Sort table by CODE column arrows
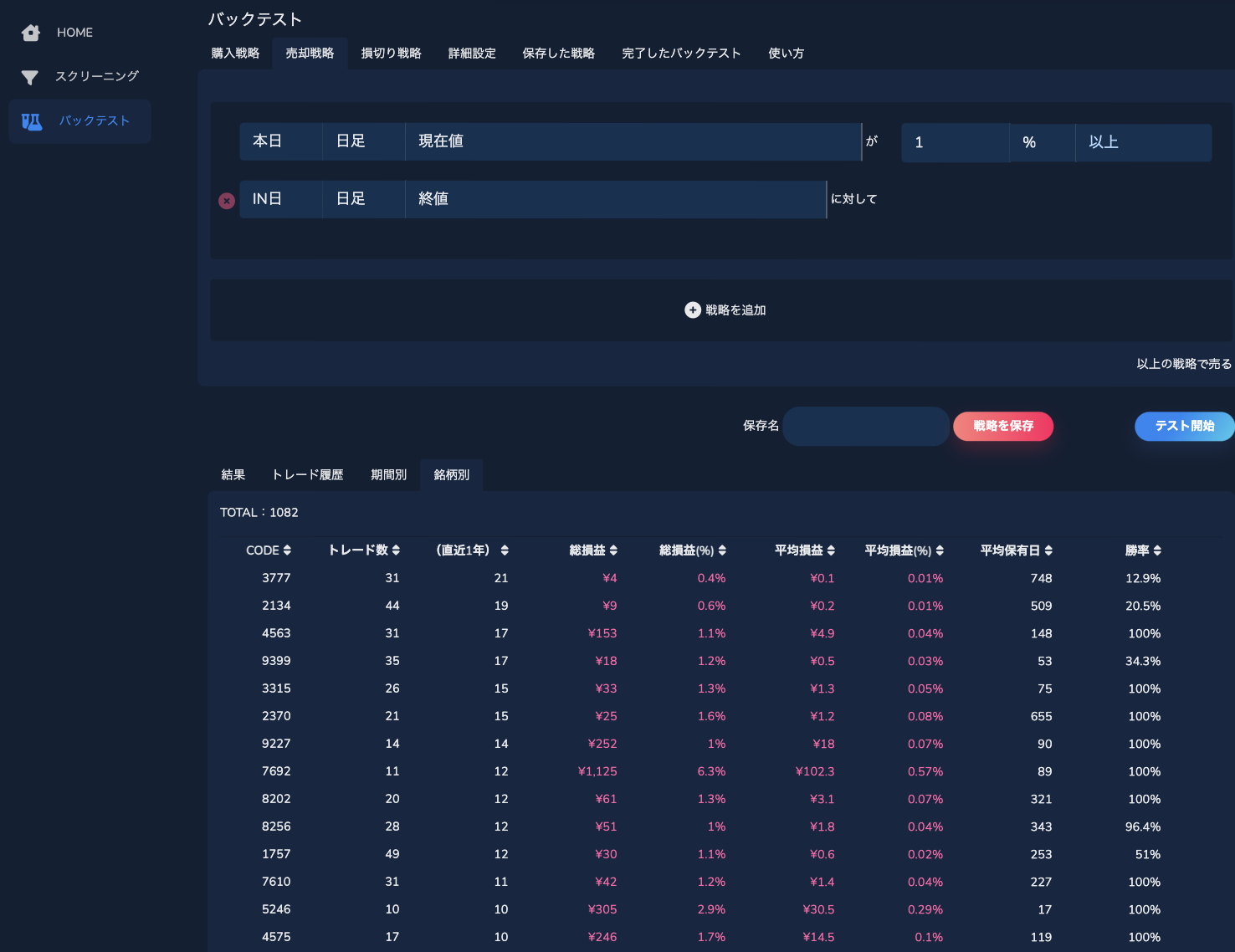Image resolution: width=1235 pixels, height=952 pixels. point(287,550)
